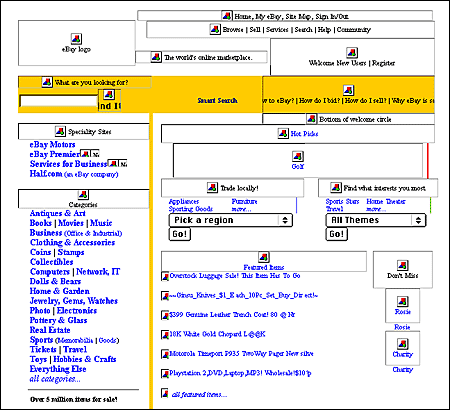Click the Find It image button next to the search box
This screenshot has width=450, height=410.
[109, 100]
